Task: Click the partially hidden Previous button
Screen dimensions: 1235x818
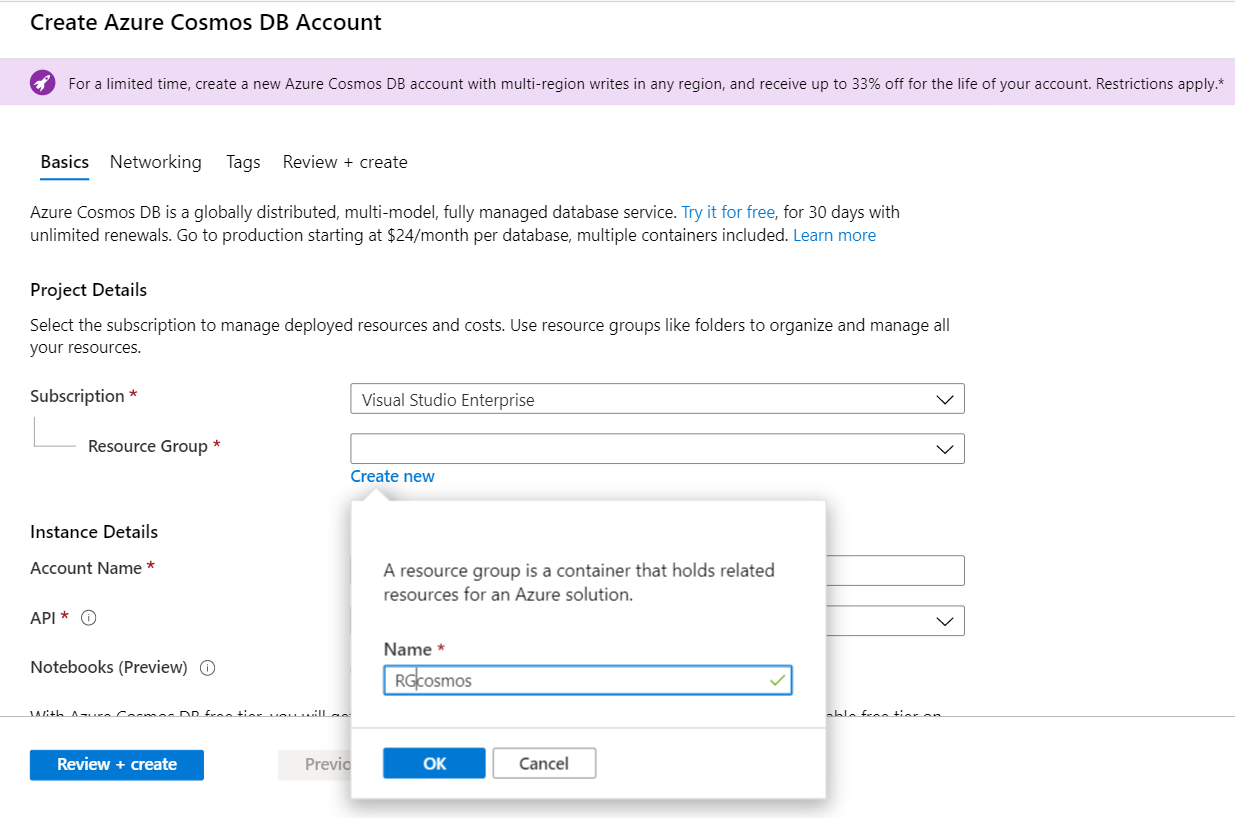Action: pos(314,765)
